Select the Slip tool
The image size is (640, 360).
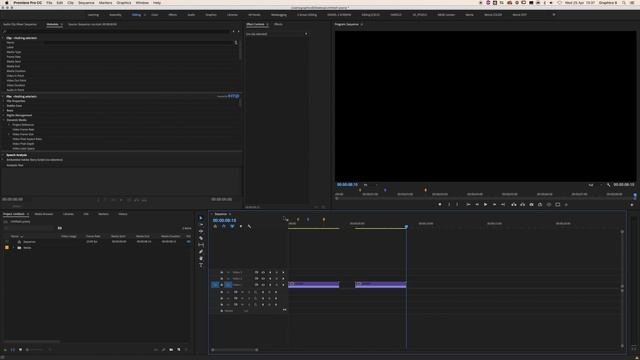coord(201,245)
